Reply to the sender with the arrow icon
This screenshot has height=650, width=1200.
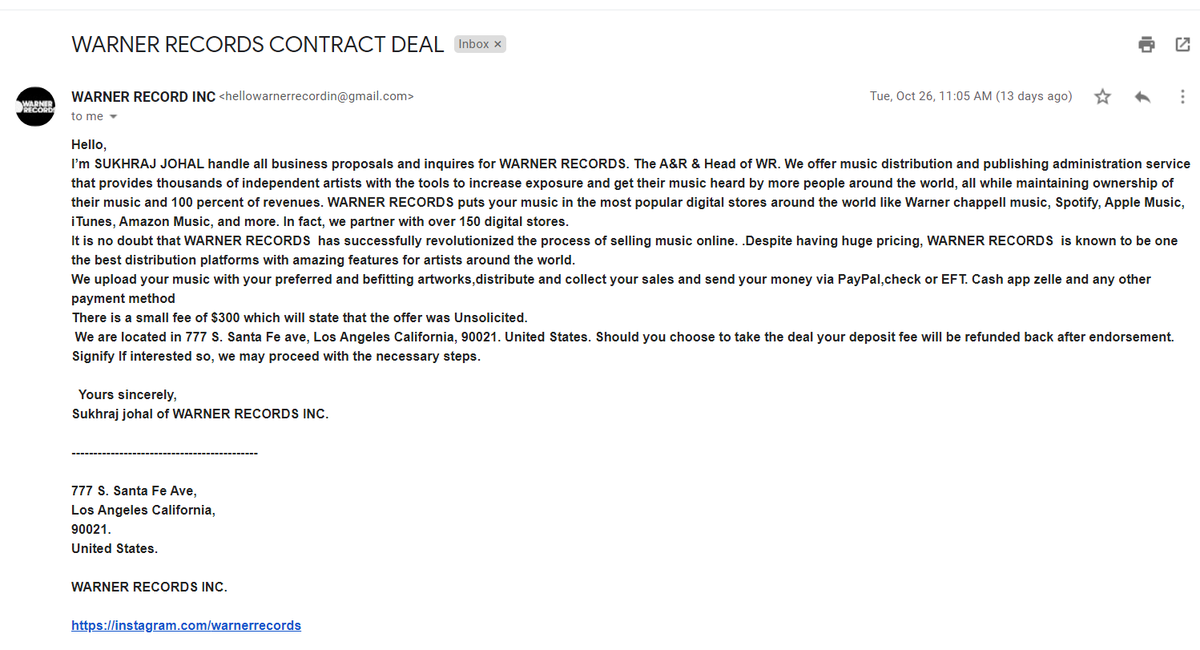pyautogui.click(x=1142, y=97)
